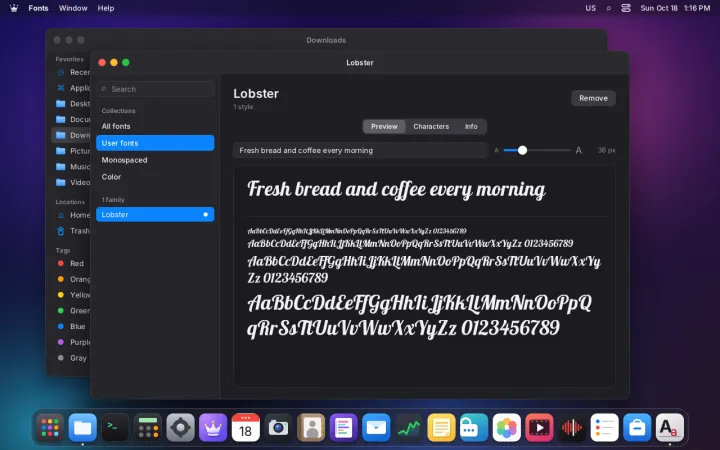
Task: Click the US input source indicator
Action: [x=591, y=8]
